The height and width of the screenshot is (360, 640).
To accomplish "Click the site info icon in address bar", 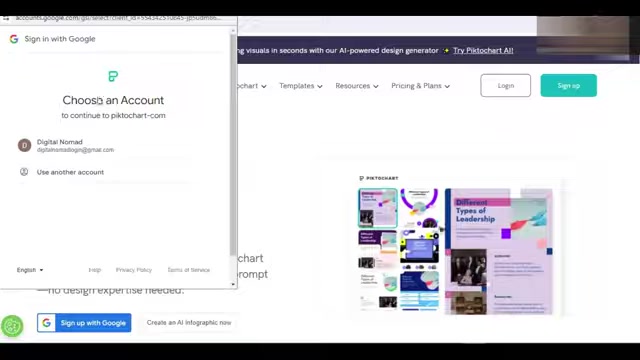I will [6, 18].
